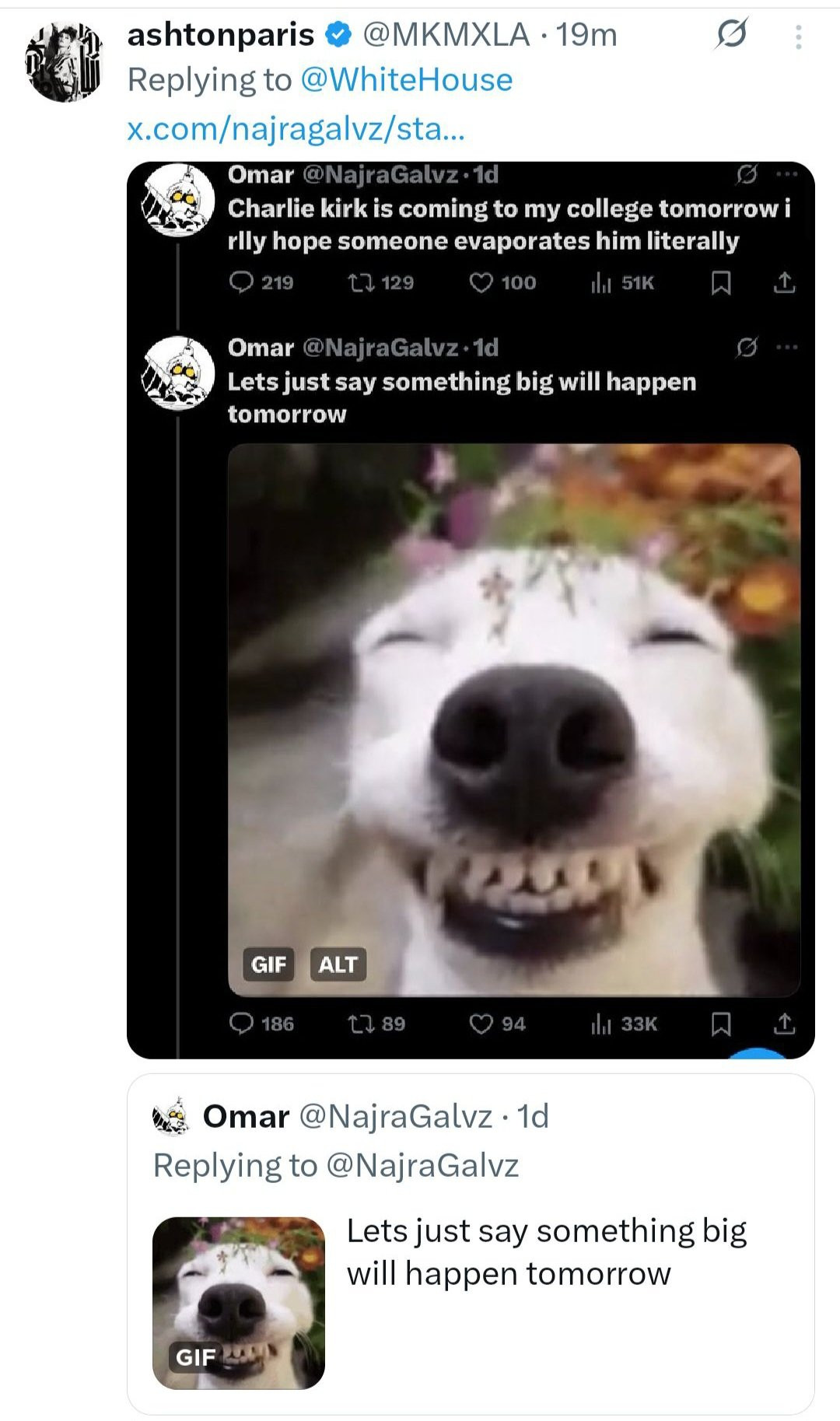The height and width of the screenshot is (1421, 840).
Task: Click reply icon with 186 replies
Action: pos(242,1024)
